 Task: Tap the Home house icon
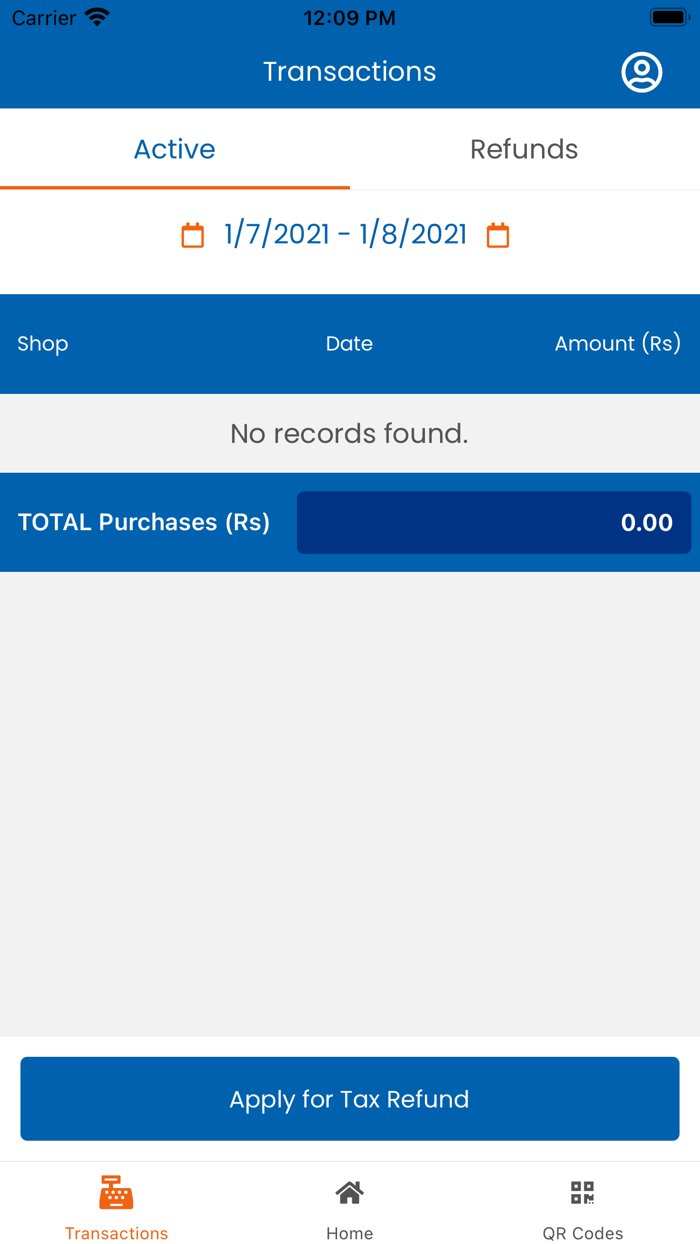point(349,1190)
